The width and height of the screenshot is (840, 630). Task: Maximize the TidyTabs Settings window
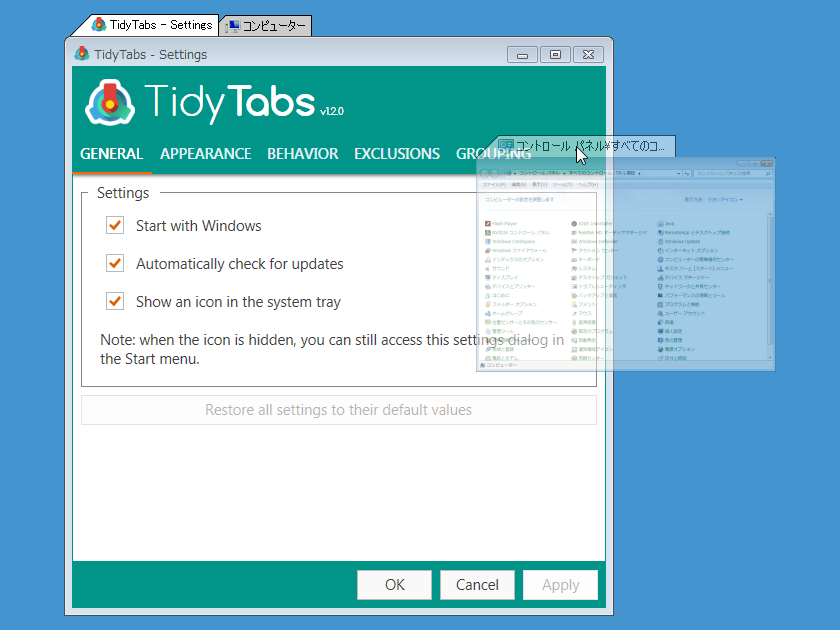pos(555,55)
